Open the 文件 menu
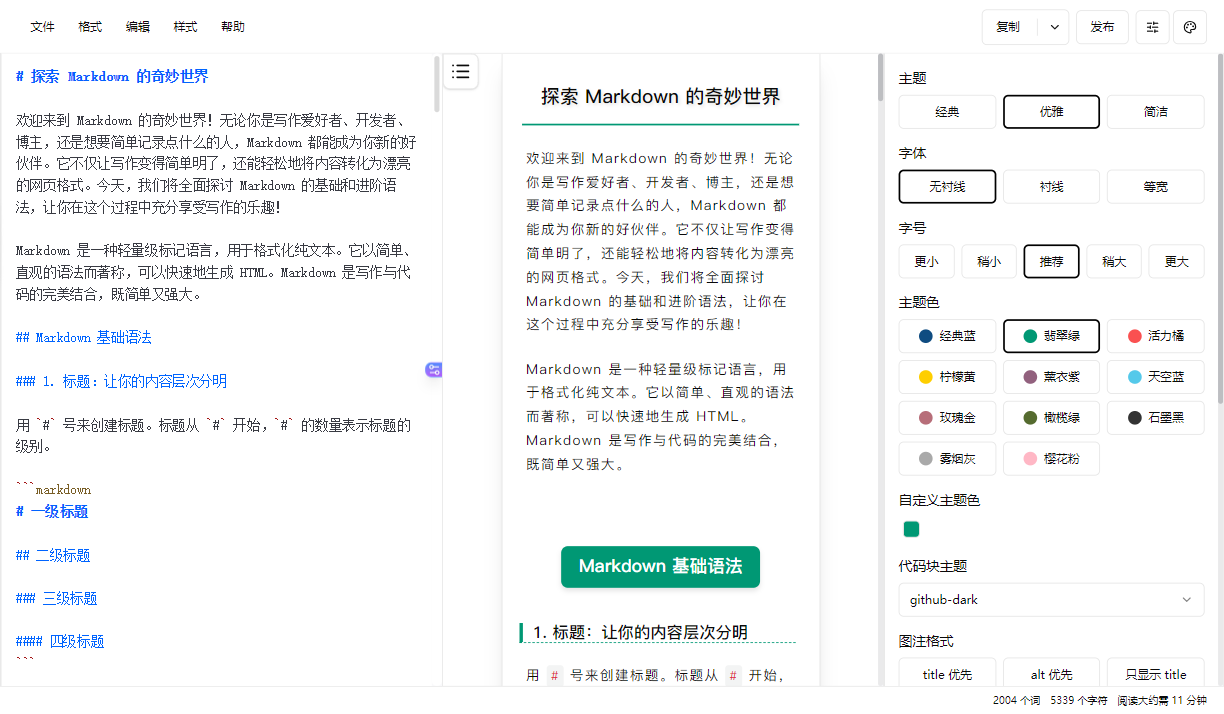Viewport: 1224px width, 714px height. tap(42, 27)
